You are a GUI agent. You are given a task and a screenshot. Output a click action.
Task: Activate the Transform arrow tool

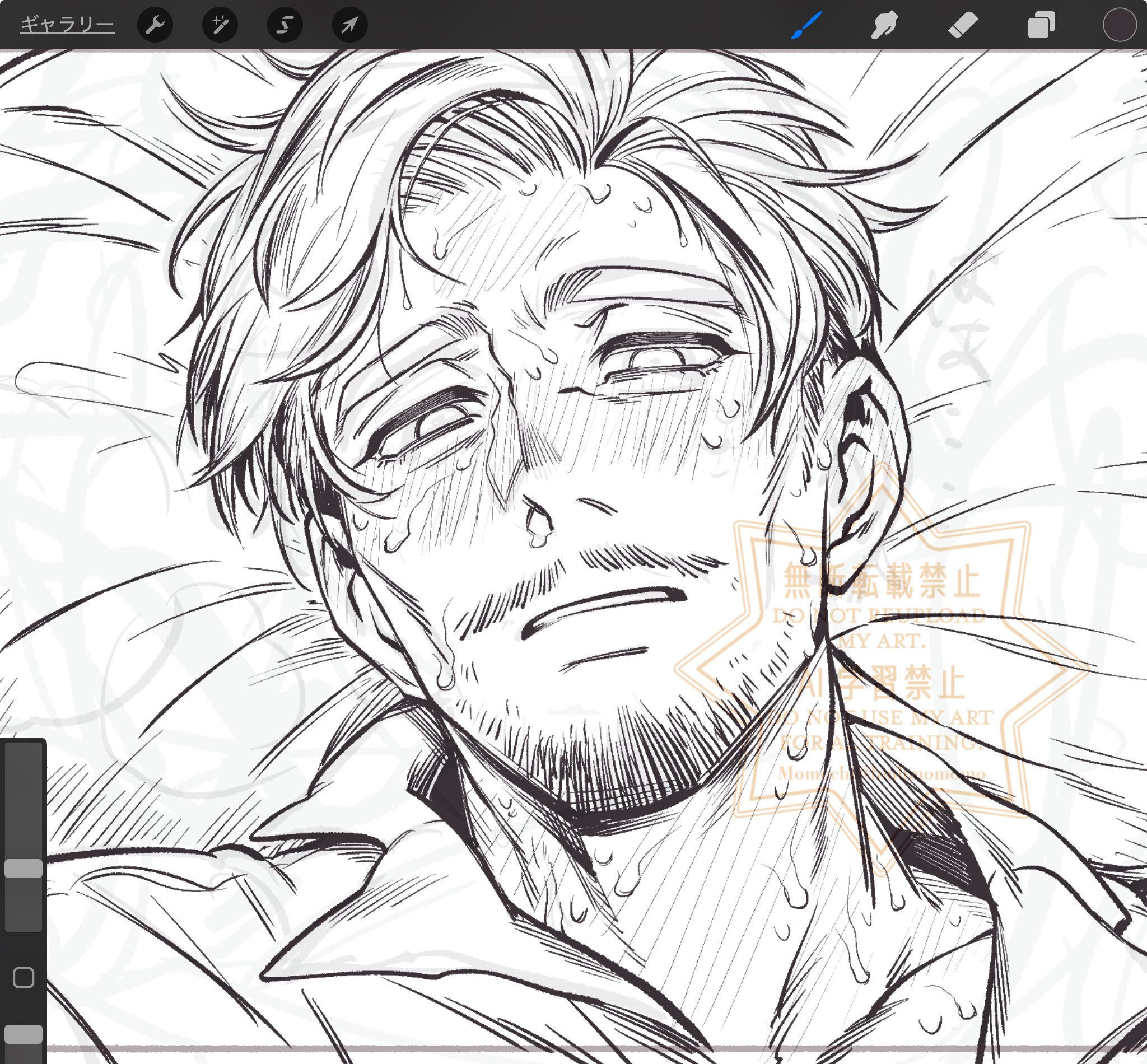pyautogui.click(x=350, y=25)
